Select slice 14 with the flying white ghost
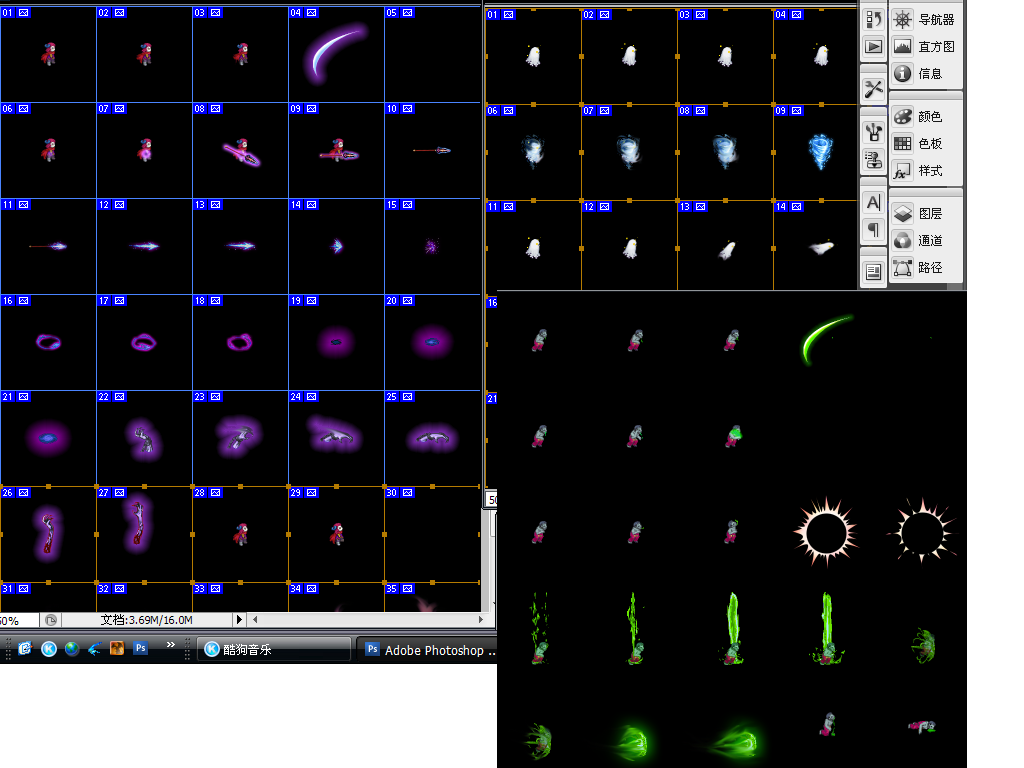Screen dimensions: 1024x768 click(815, 248)
